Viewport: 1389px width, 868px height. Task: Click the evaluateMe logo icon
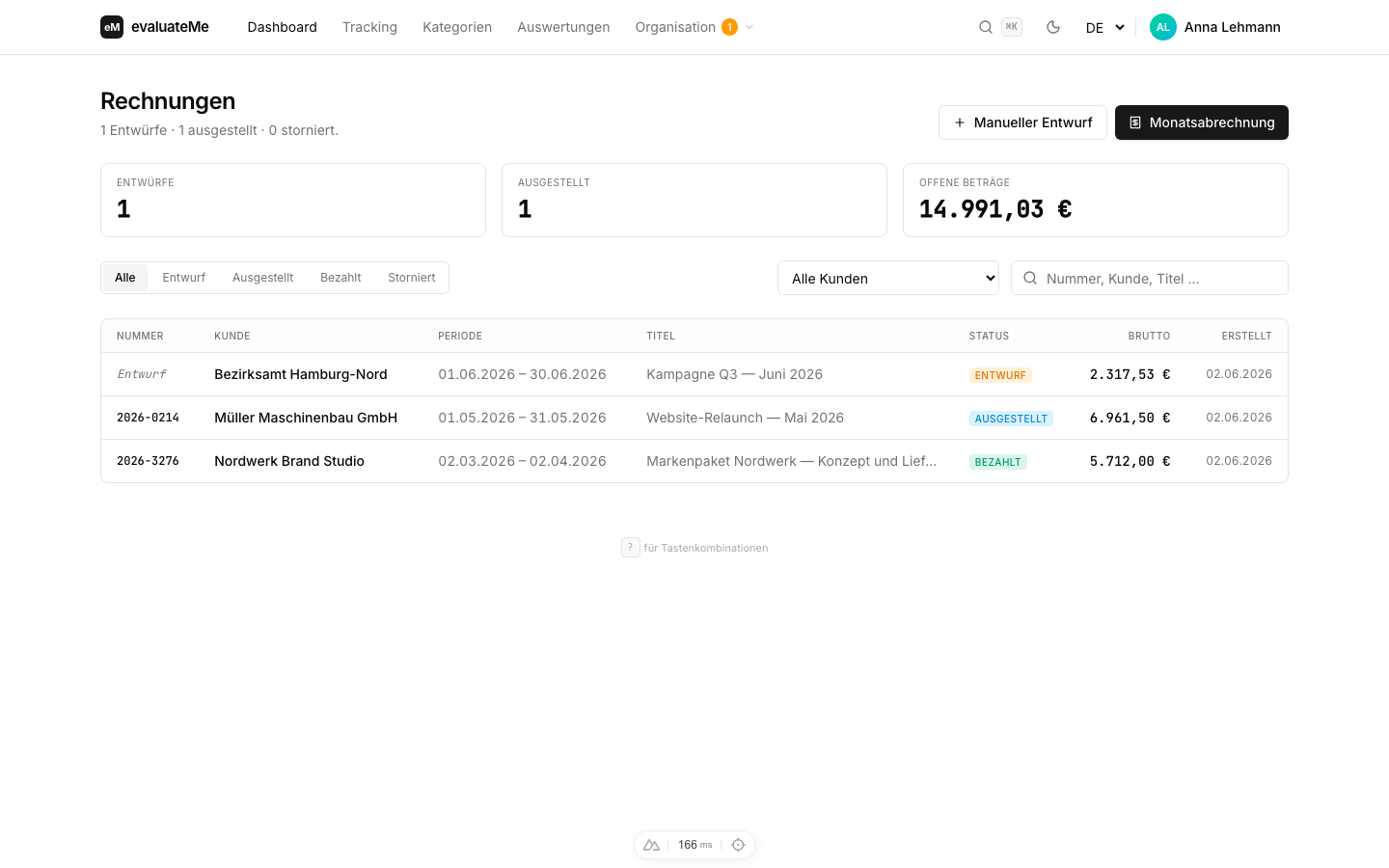tap(112, 27)
